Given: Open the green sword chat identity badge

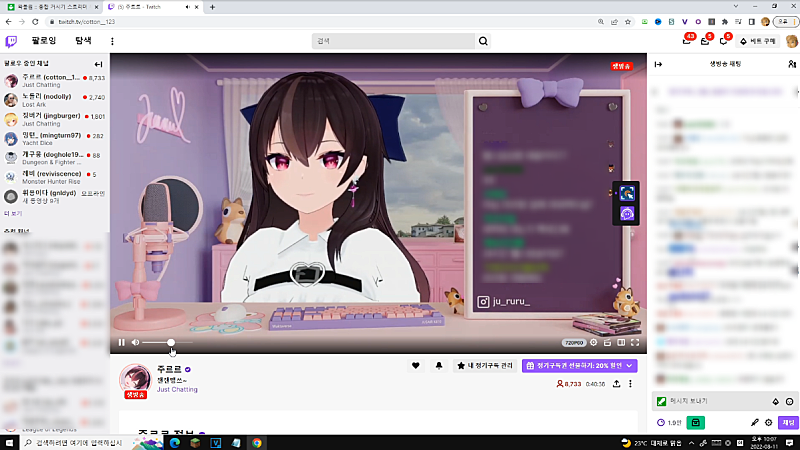Looking at the screenshot, I should coord(662,402).
